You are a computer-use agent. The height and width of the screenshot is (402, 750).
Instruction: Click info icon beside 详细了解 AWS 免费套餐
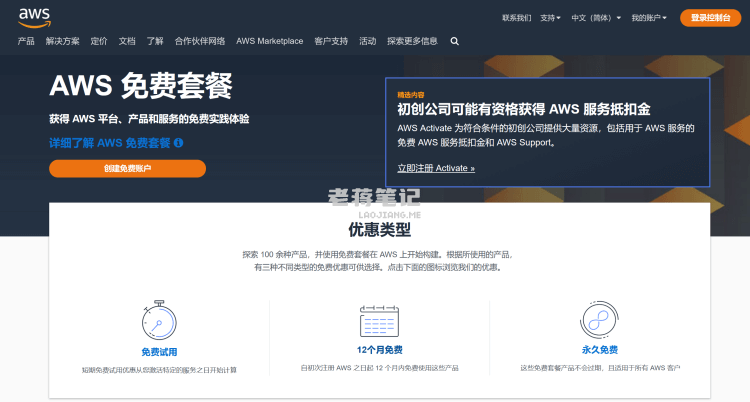(x=178, y=143)
